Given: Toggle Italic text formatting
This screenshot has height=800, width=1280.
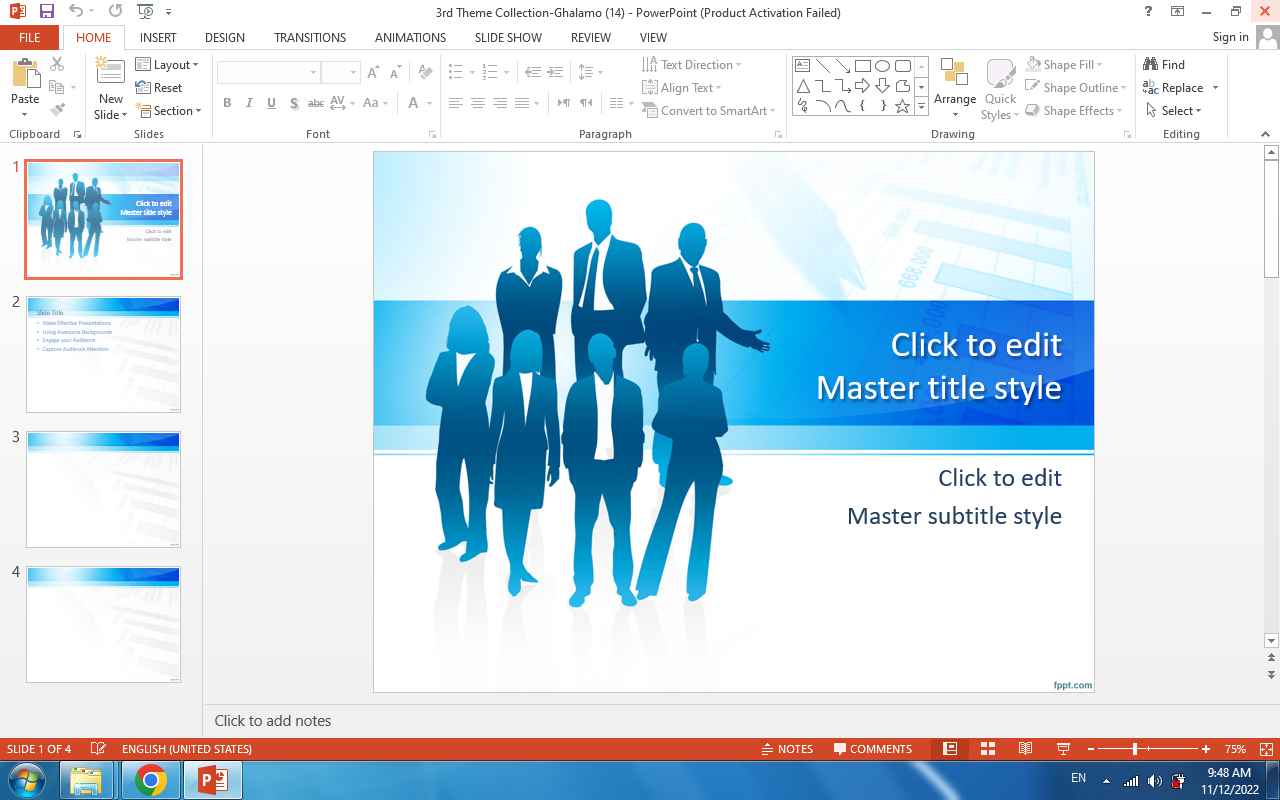Looking at the screenshot, I should [249, 103].
